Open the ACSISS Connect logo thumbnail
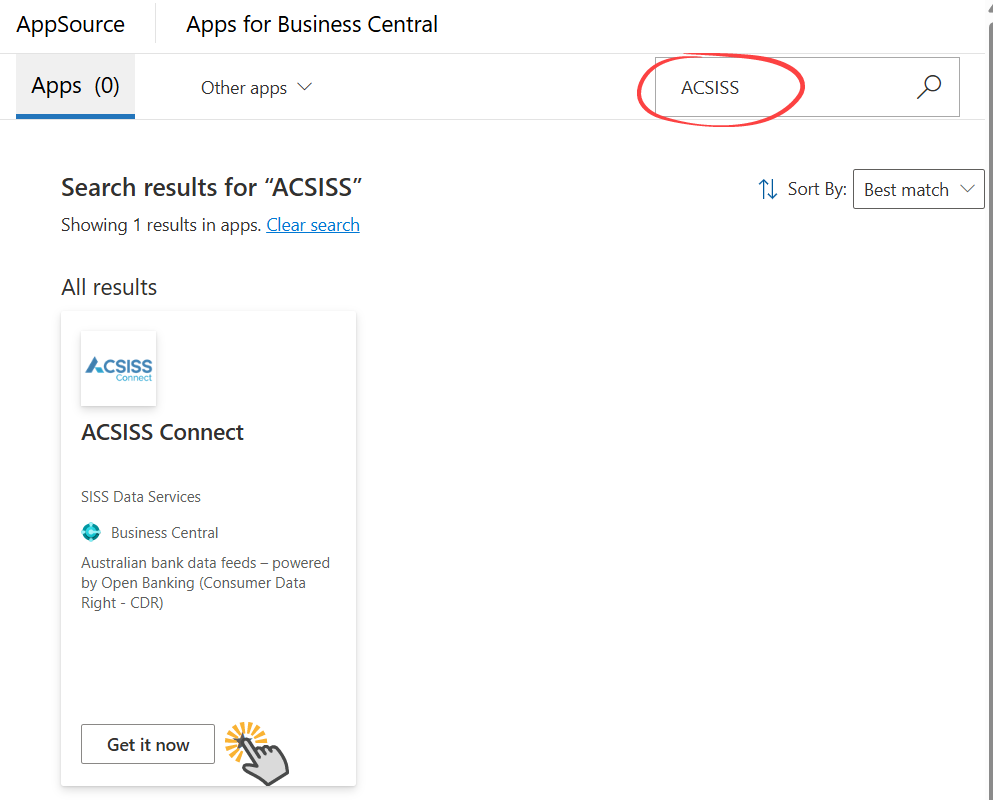The width and height of the screenshot is (993, 800). coord(118,368)
